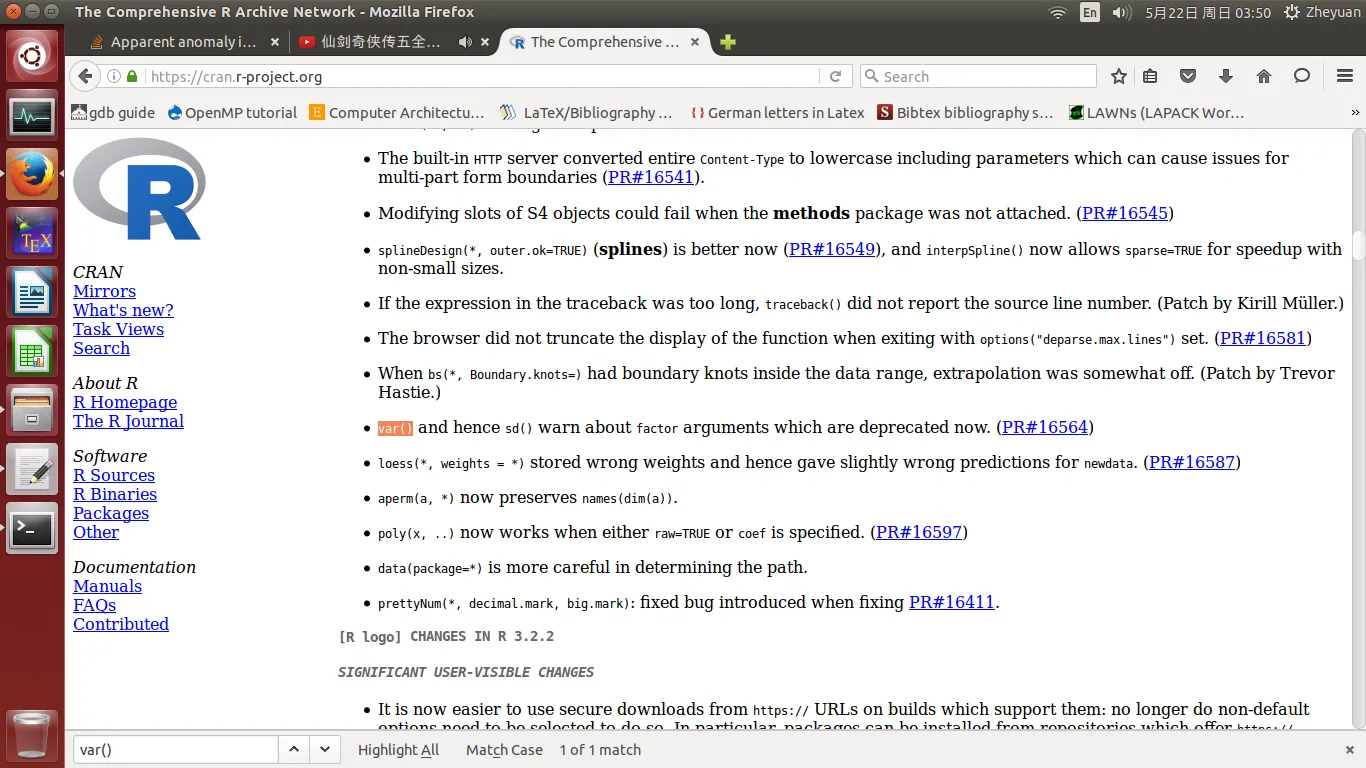
Task: Open bug report PR#16411
Action: pyautogui.click(x=952, y=602)
